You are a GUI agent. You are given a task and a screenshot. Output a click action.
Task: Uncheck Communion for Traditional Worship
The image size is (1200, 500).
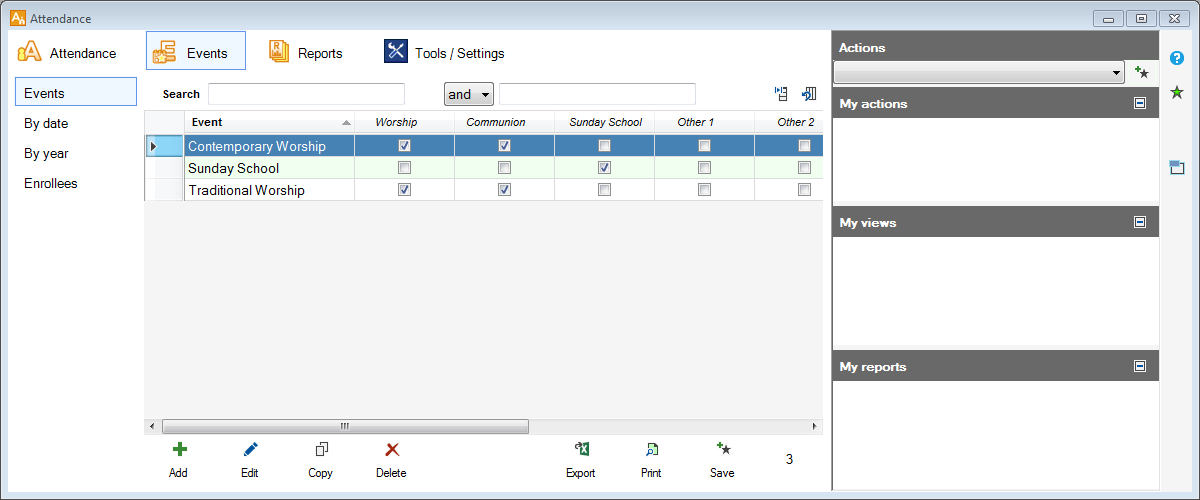pyautogui.click(x=504, y=190)
